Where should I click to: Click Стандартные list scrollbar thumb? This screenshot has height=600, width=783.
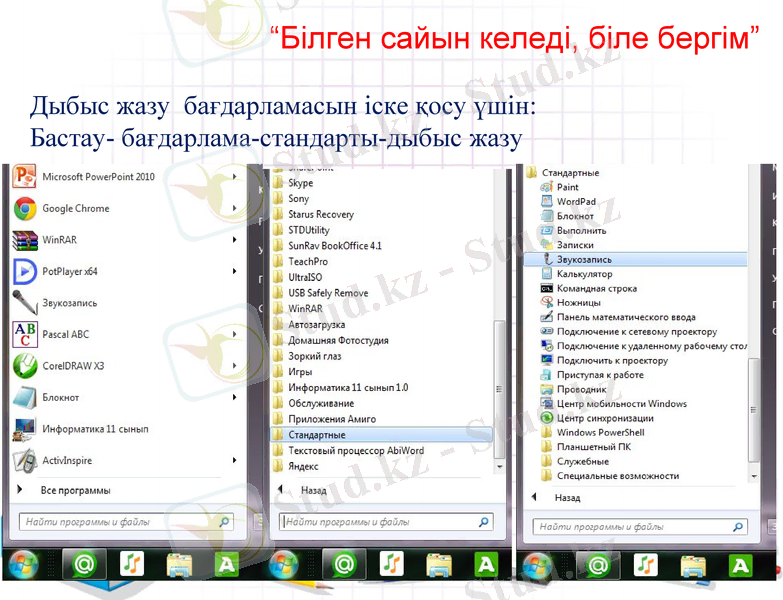click(754, 410)
